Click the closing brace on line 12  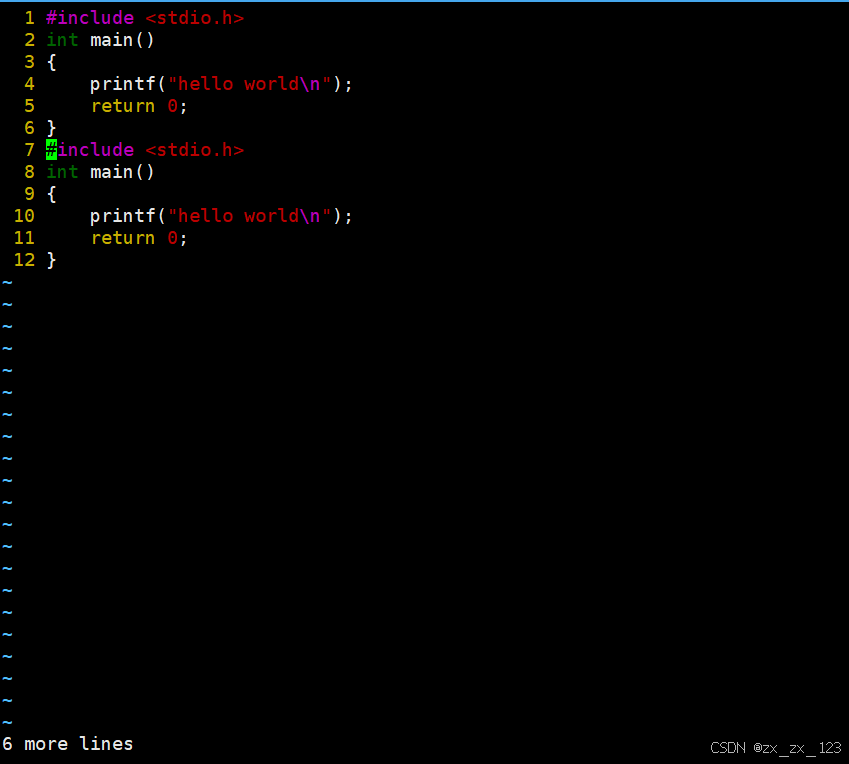point(51,260)
